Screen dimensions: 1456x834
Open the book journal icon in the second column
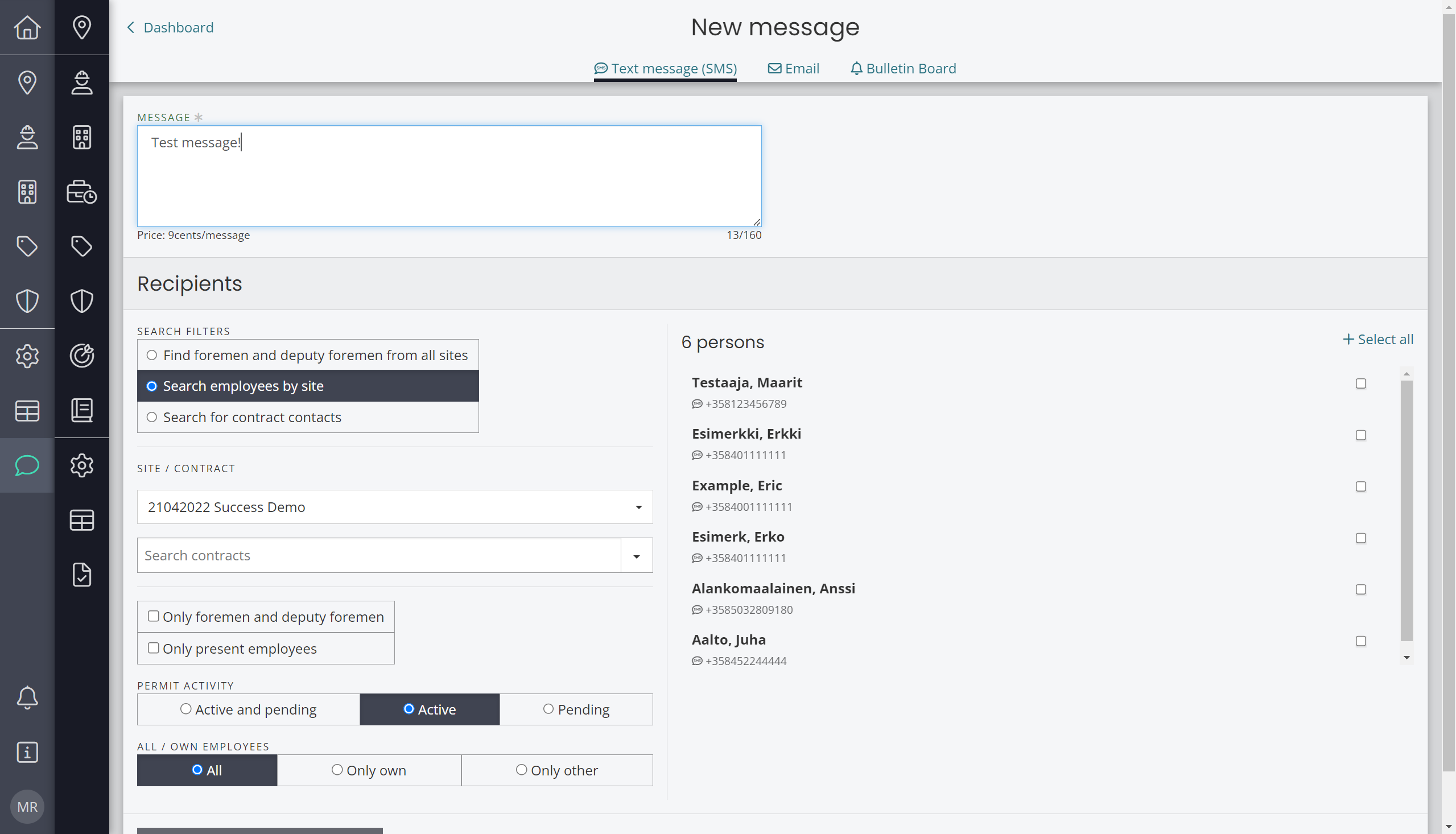click(82, 410)
